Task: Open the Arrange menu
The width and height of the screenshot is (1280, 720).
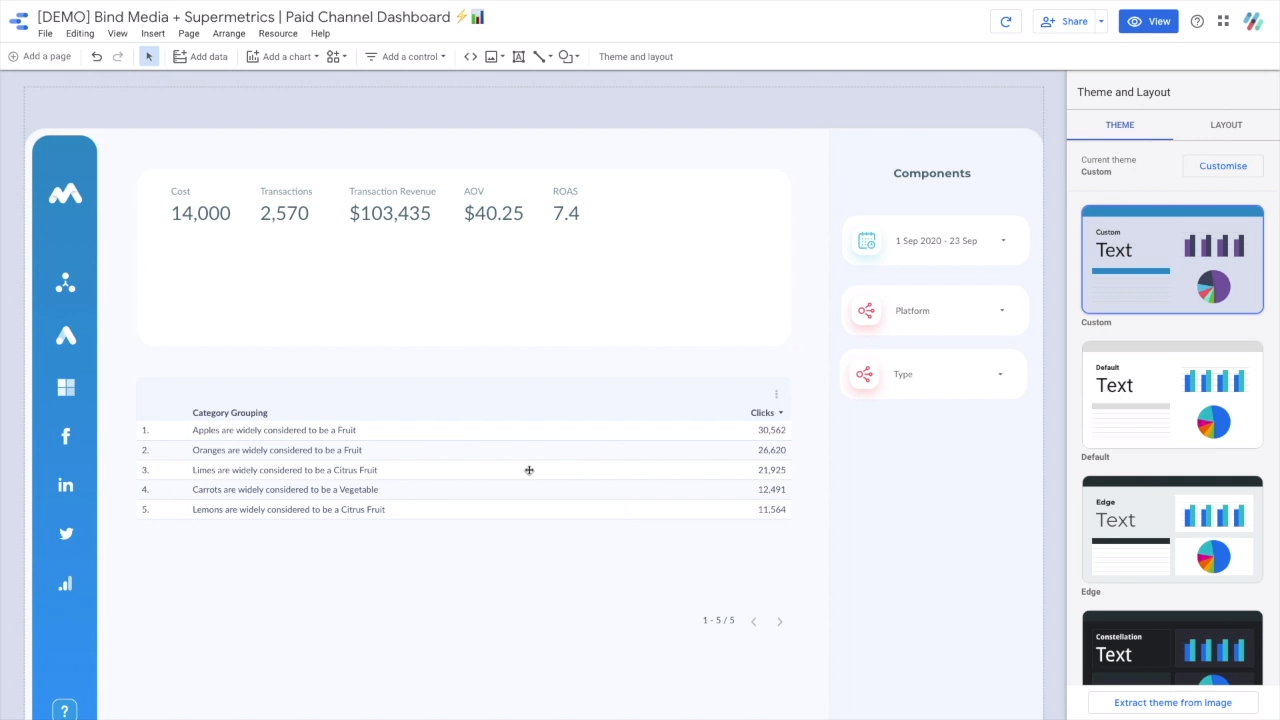Action: click(228, 34)
